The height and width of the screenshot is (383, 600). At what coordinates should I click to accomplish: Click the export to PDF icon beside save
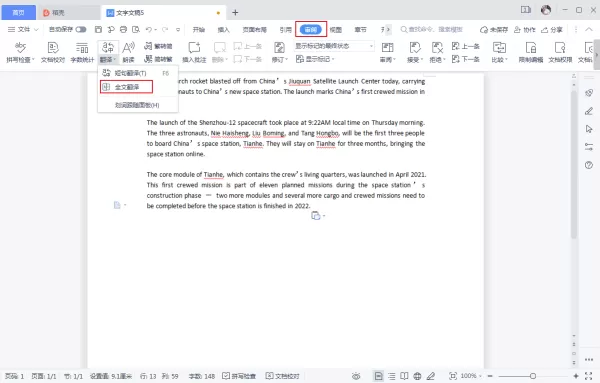coord(111,29)
